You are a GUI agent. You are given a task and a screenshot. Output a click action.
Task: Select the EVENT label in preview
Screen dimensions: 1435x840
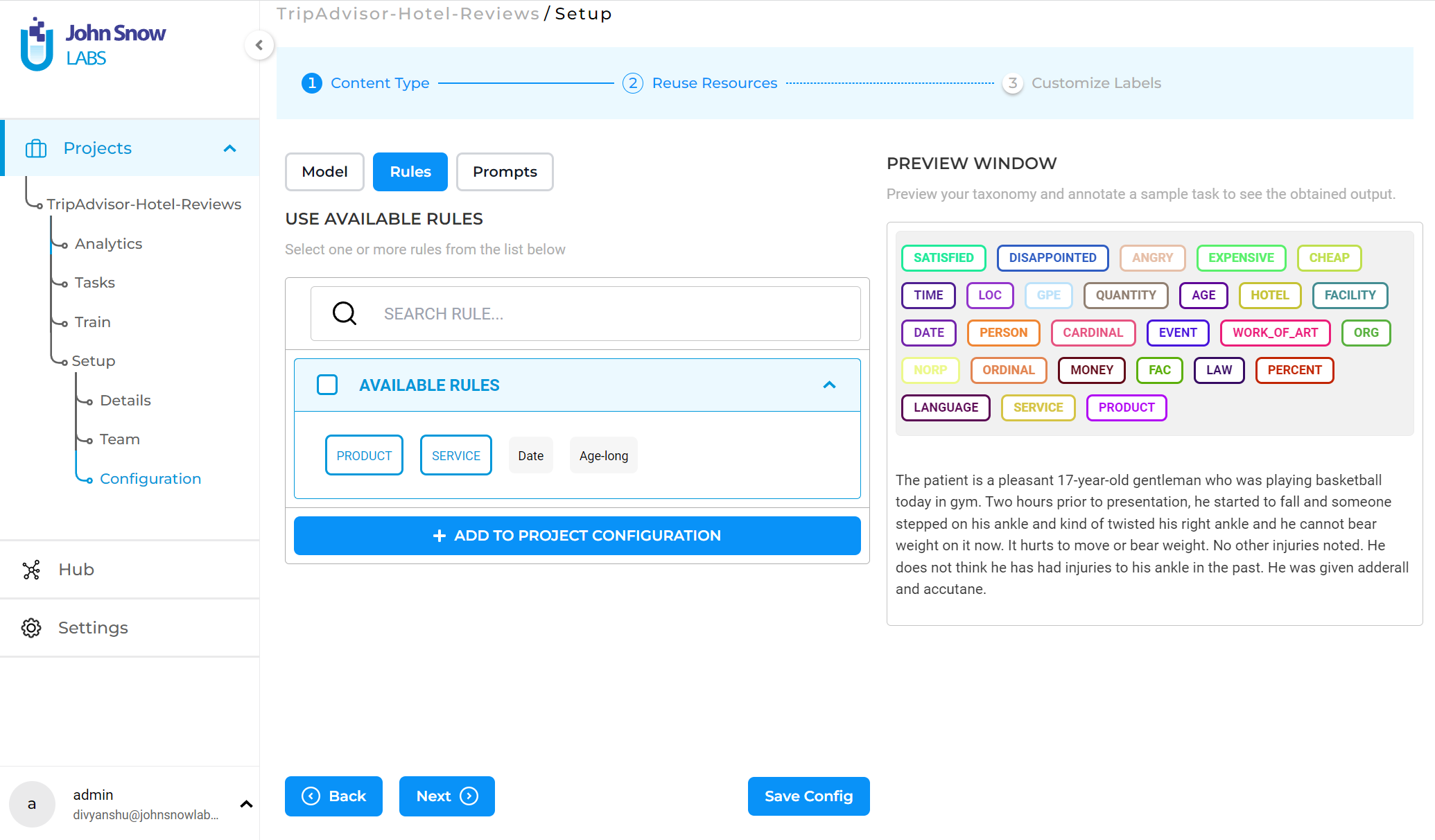click(1178, 333)
